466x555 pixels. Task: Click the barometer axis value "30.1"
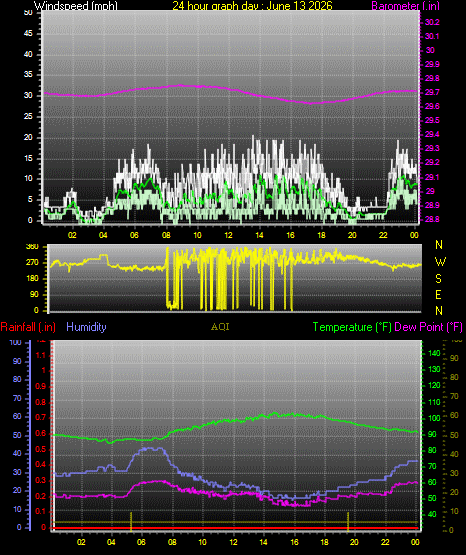432,36
